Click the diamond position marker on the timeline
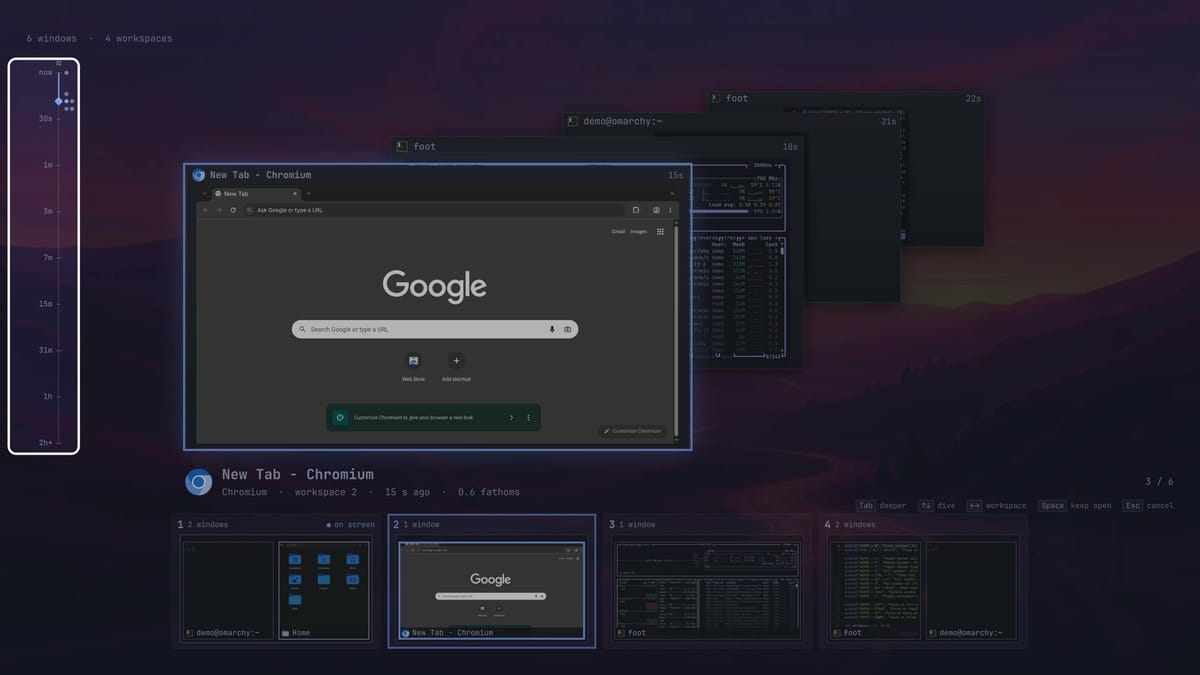 59,101
